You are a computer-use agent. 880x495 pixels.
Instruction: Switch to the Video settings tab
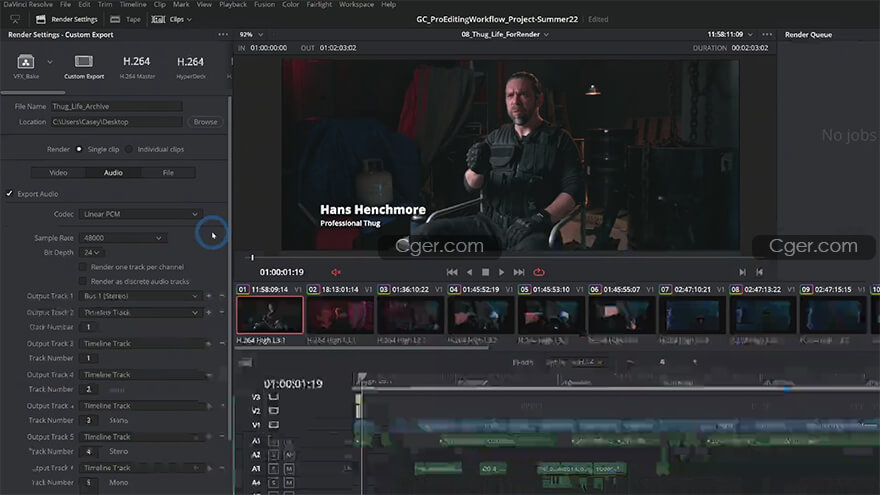[x=58, y=173]
